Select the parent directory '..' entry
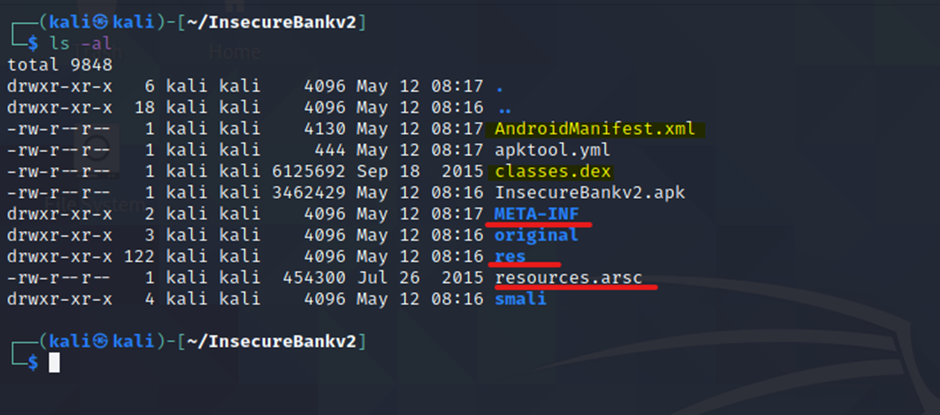 (503, 108)
